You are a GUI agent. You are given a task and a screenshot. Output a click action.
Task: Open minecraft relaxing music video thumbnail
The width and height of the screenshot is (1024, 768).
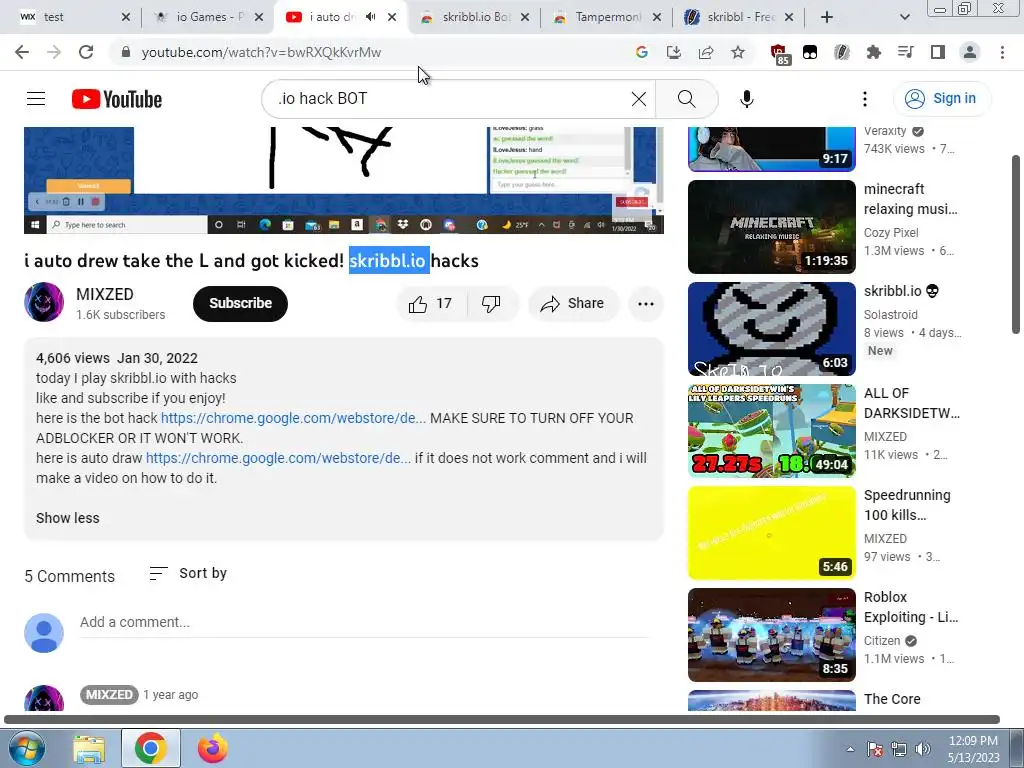(x=771, y=227)
